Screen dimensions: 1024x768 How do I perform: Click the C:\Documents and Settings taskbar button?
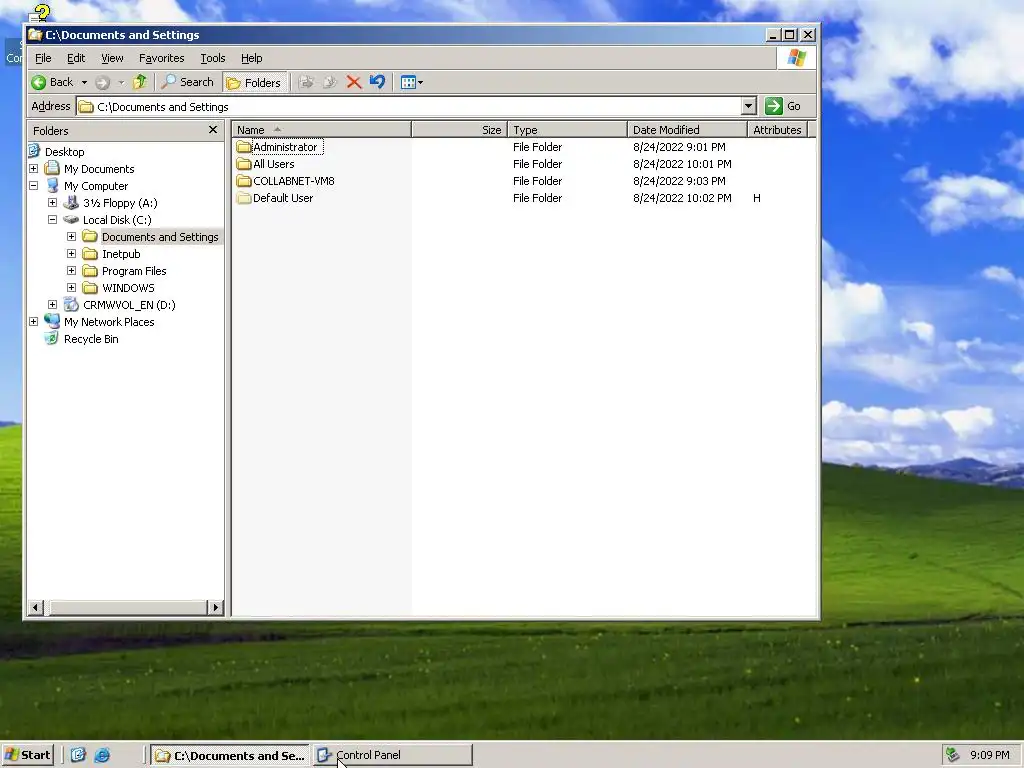[230, 755]
